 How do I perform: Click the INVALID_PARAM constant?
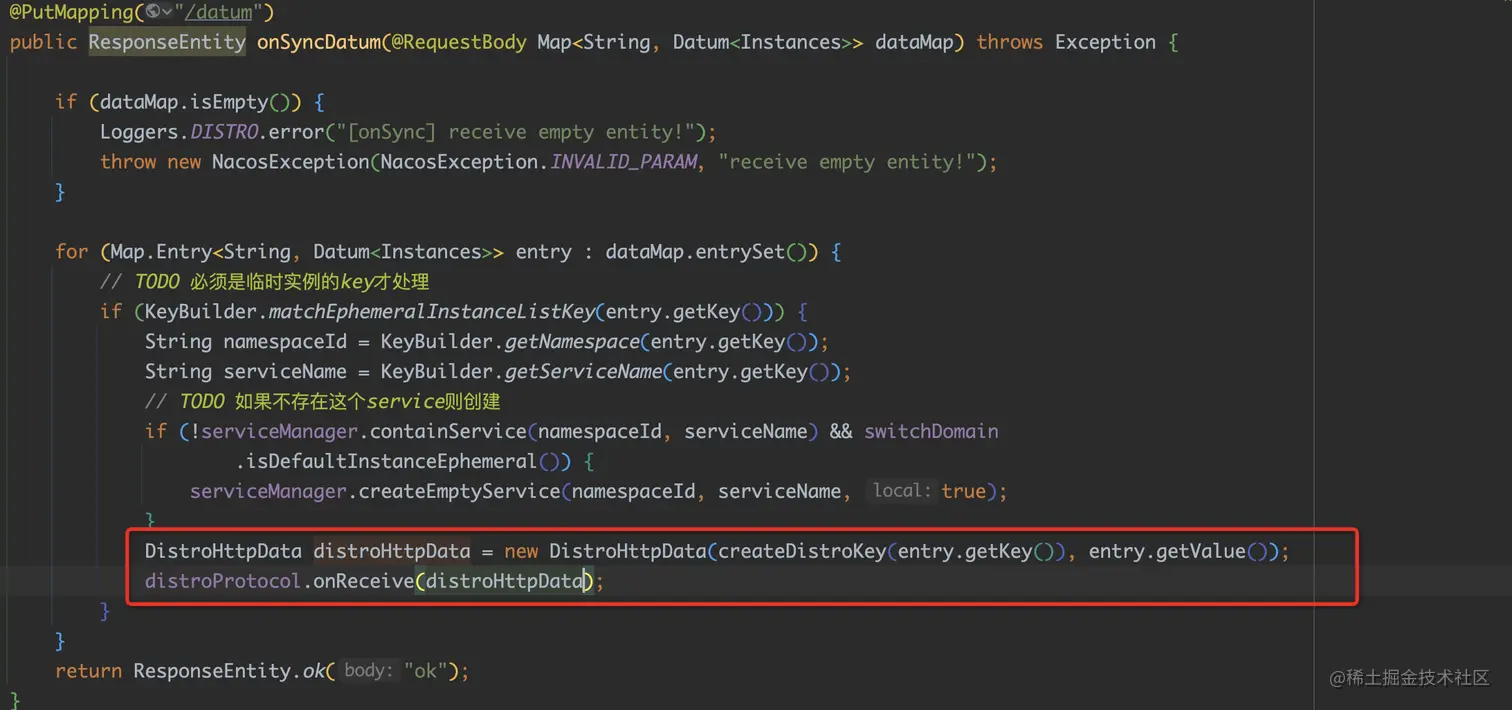pyautogui.click(x=624, y=162)
